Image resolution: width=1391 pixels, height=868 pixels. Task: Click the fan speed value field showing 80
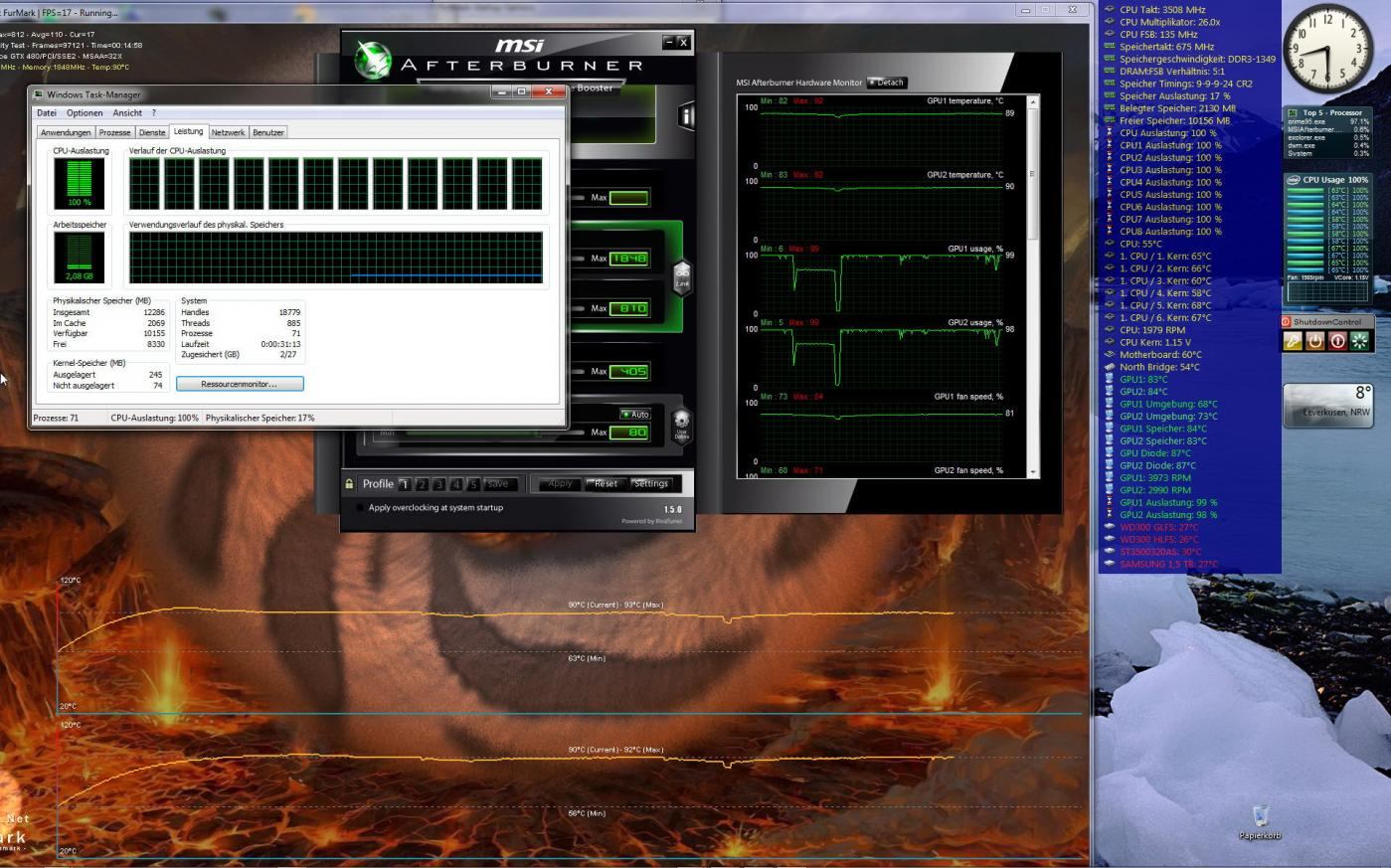tap(629, 433)
